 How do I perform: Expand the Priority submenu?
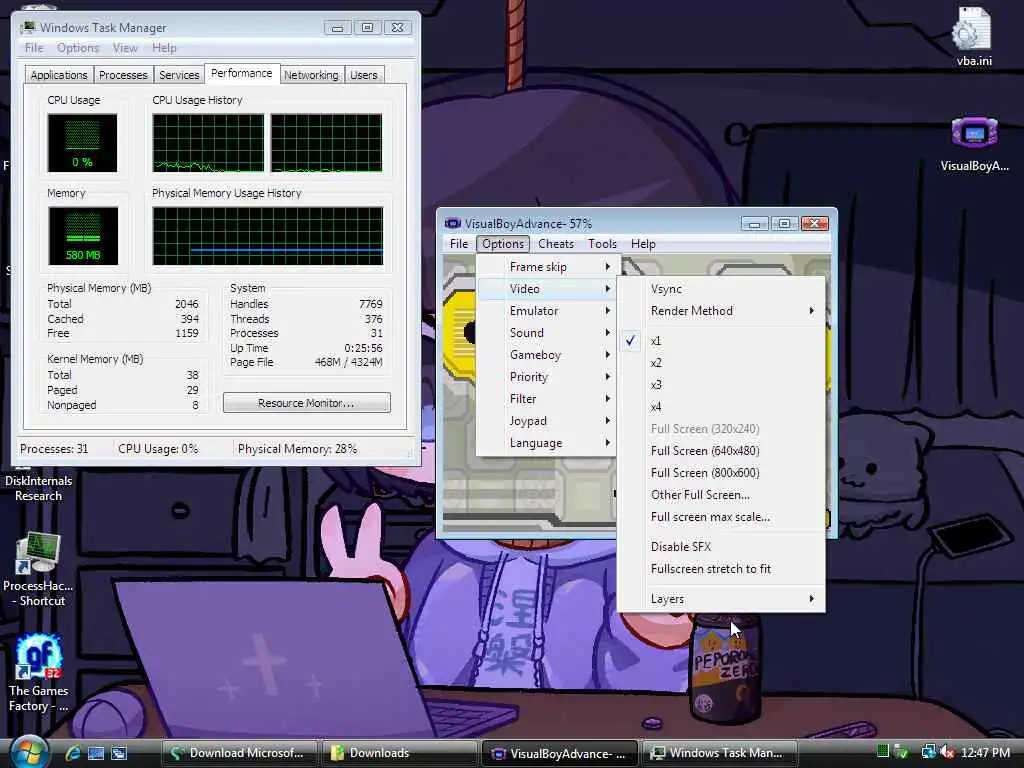click(546, 377)
